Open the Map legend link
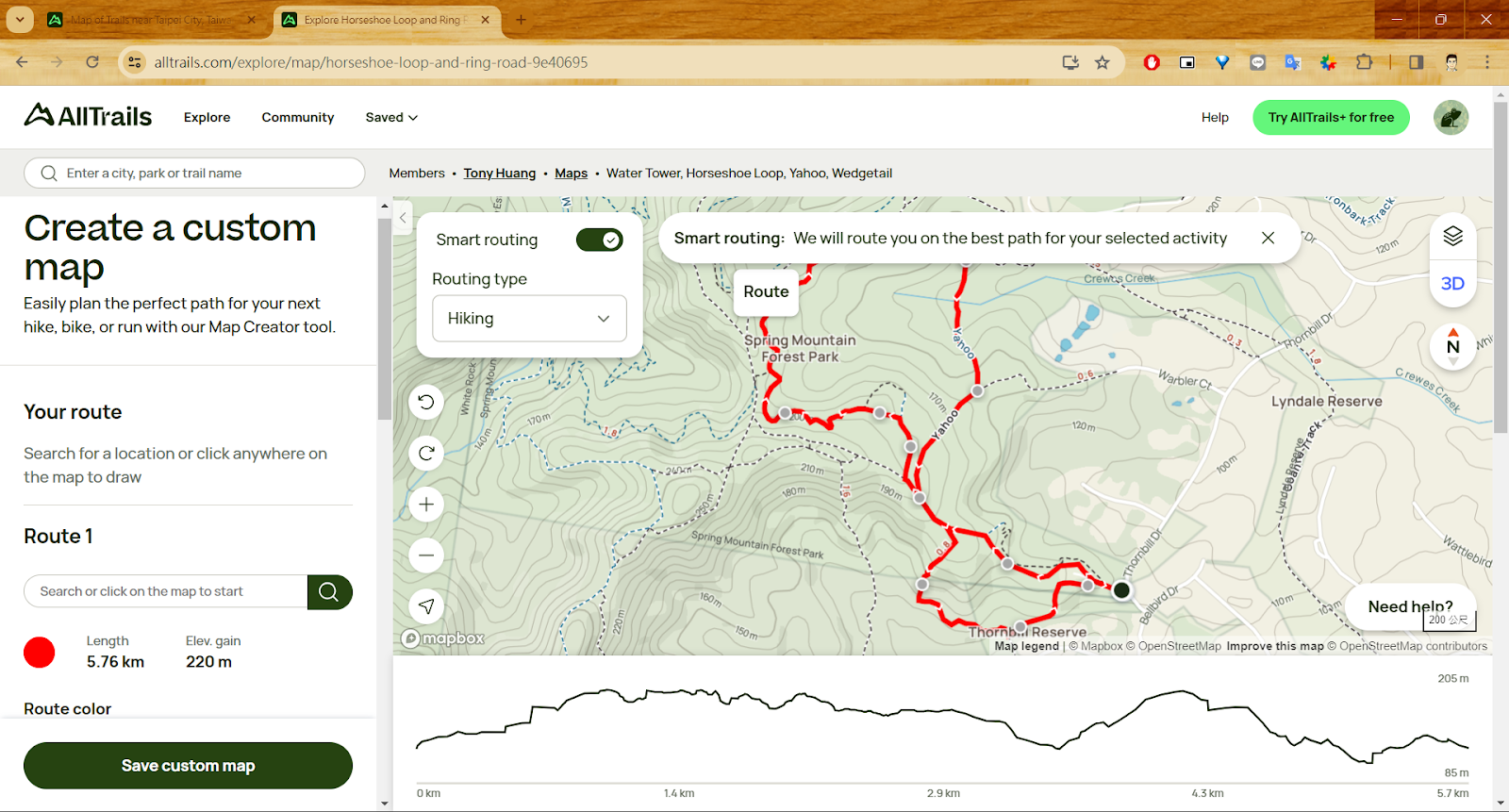Screen dimensions: 1509x812 click(x=1027, y=646)
